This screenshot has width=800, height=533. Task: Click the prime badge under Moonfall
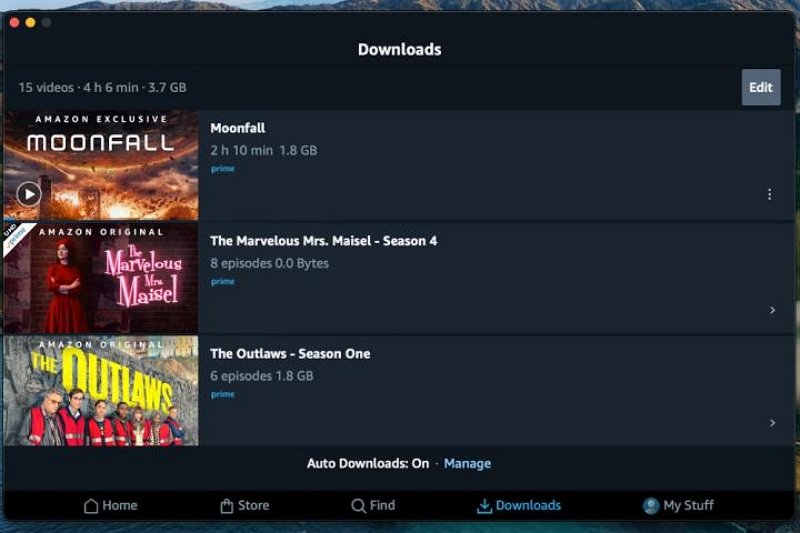222,169
